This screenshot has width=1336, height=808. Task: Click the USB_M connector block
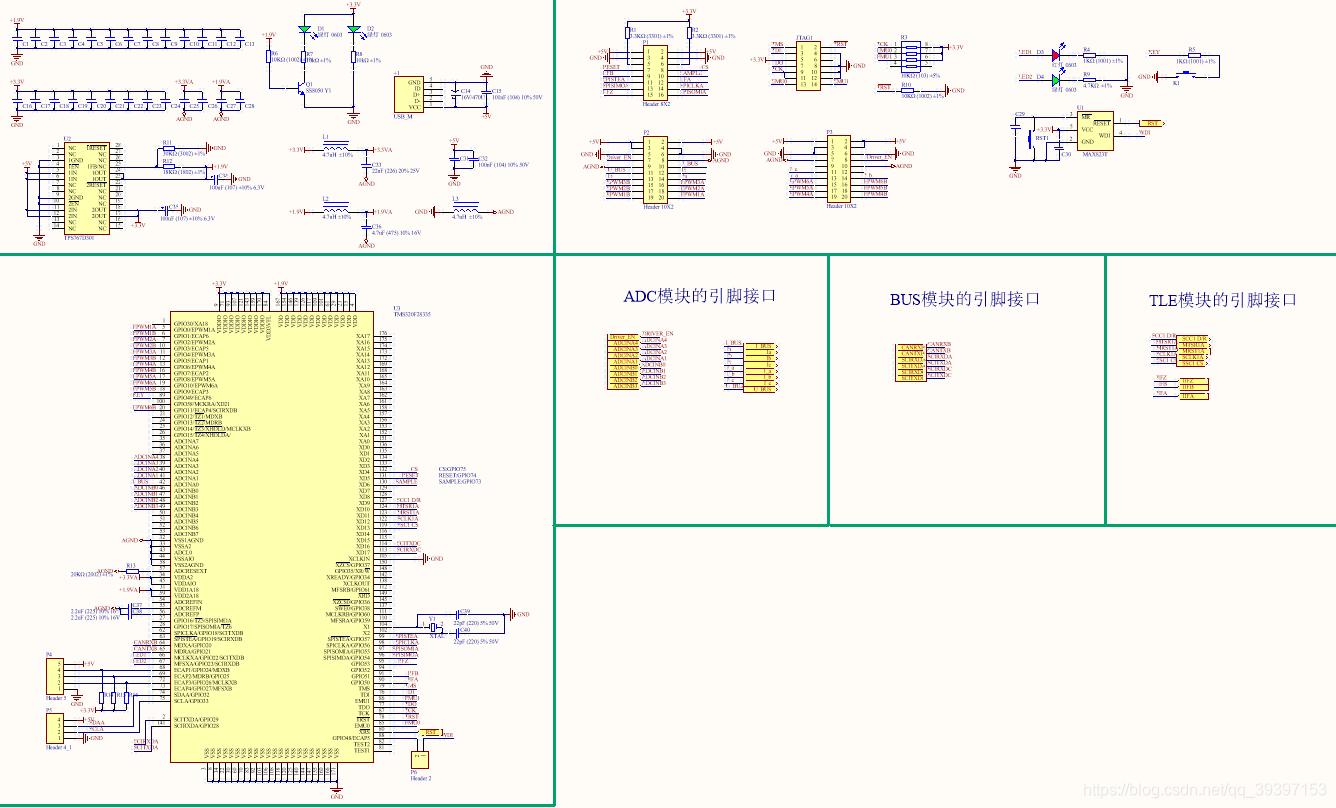[408, 93]
